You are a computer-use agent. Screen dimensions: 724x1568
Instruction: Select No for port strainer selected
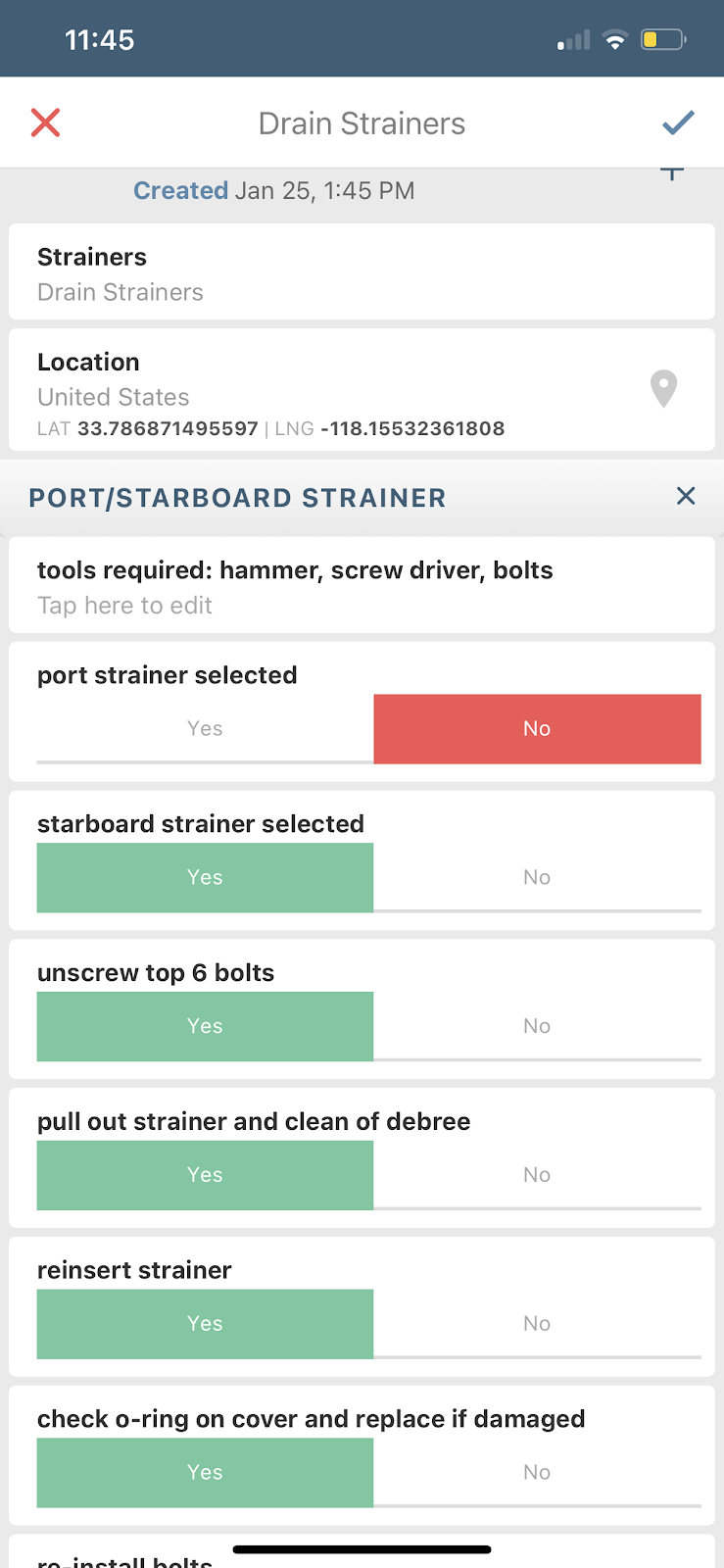pos(537,728)
